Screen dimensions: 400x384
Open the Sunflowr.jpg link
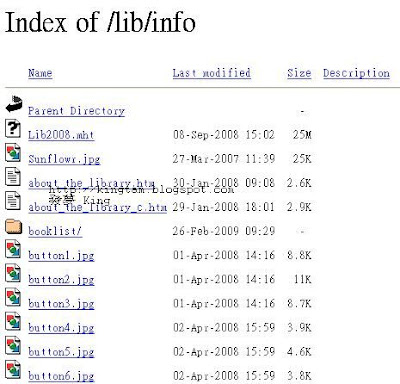64,159
